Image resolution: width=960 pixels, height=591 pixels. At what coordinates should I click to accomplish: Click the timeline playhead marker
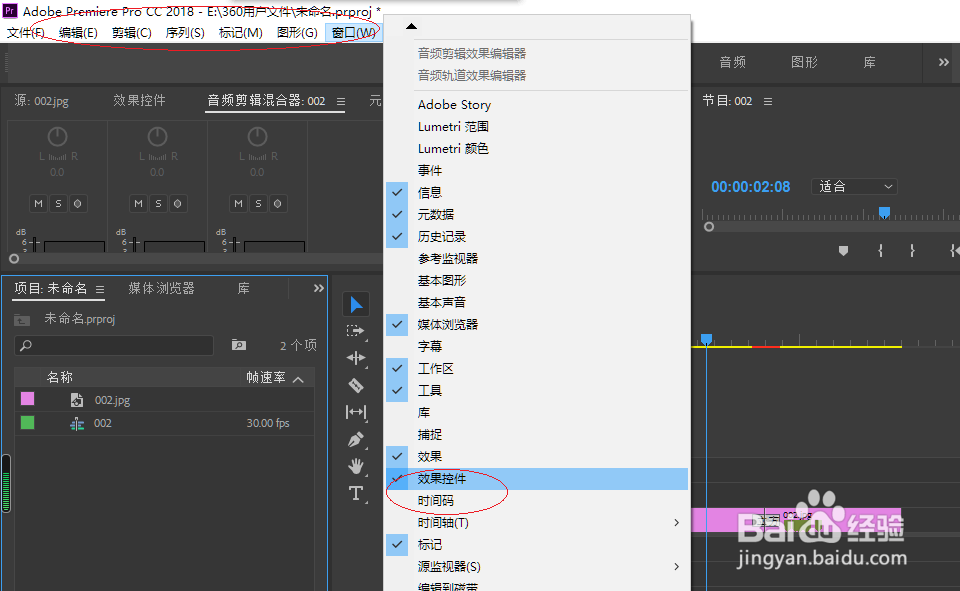[707, 339]
